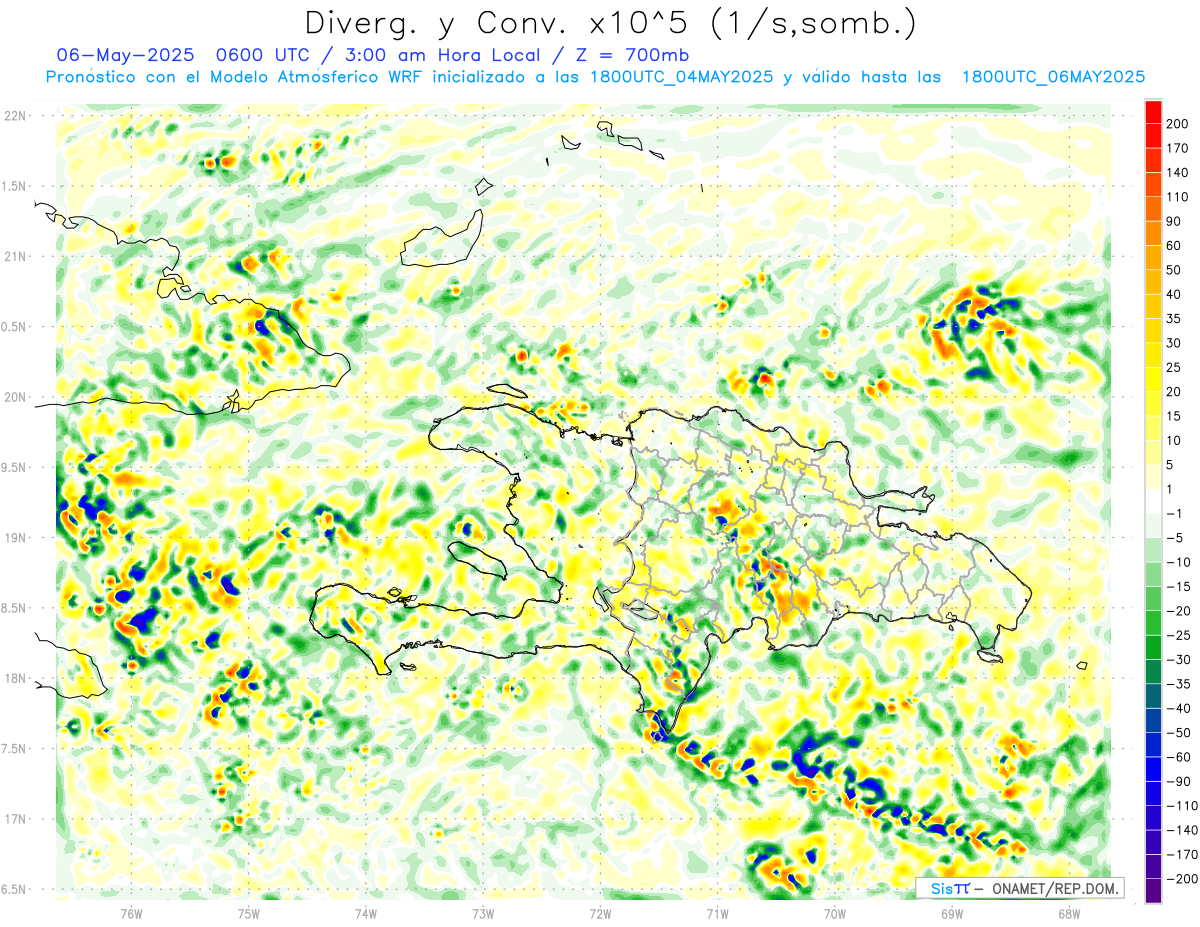The image size is (1200, 927).
Task: Click the '-35' colorbar label
Action: tap(1178, 685)
